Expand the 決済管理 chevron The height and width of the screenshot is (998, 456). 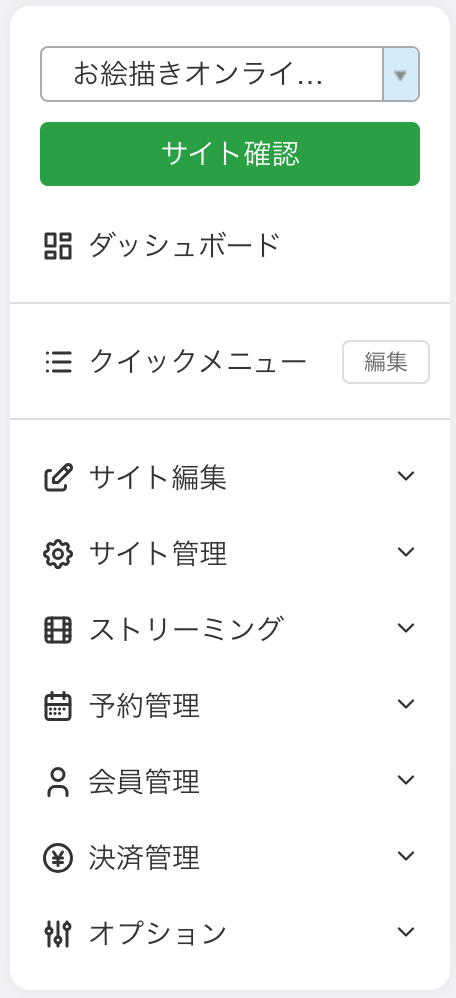tap(406, 855)
